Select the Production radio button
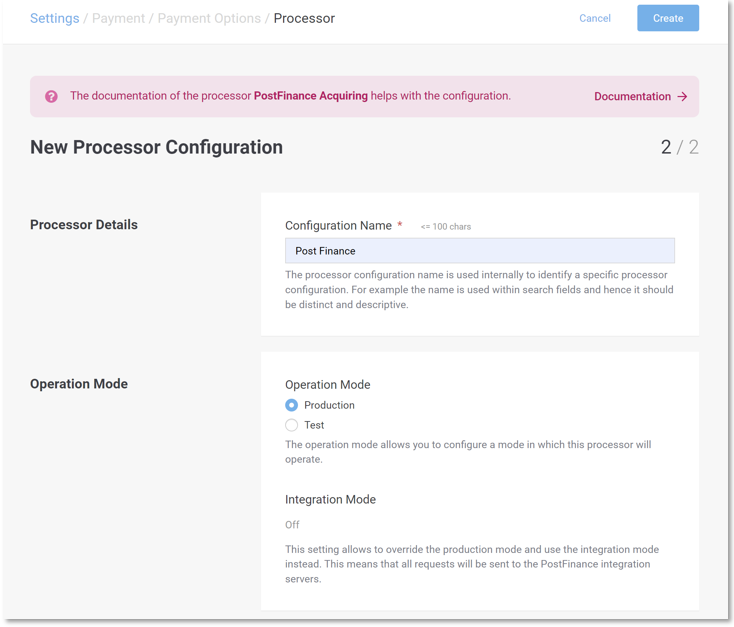734x627 pixels. point(292,405)
